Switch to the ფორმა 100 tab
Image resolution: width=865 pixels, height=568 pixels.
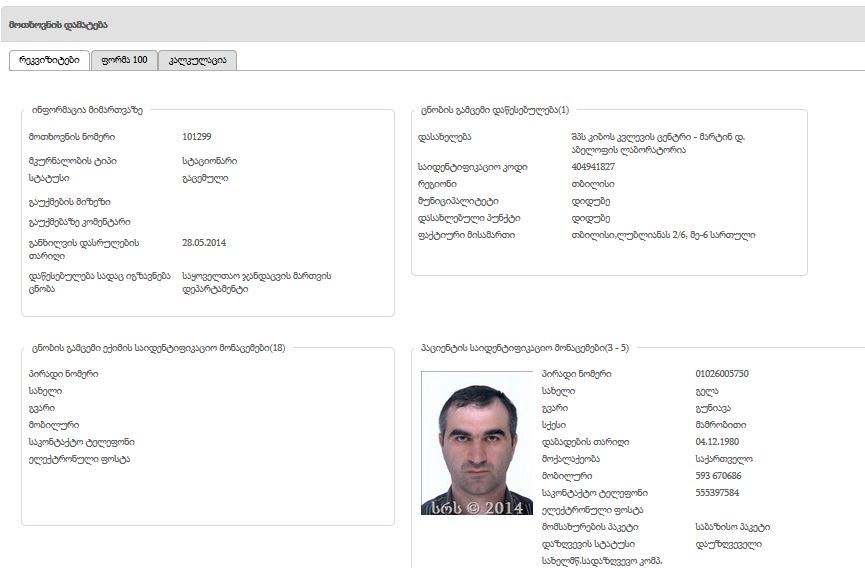[x=124, y=60]
